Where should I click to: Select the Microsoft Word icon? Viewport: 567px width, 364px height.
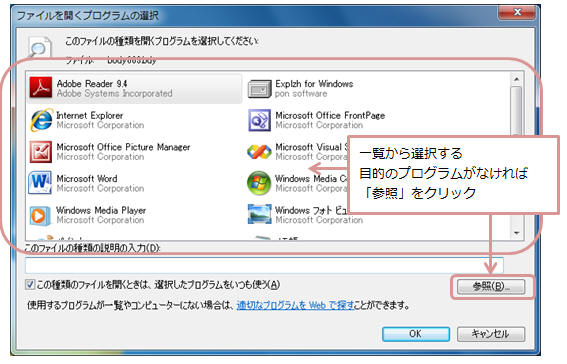pyautogui.click(x=40, y=183)
